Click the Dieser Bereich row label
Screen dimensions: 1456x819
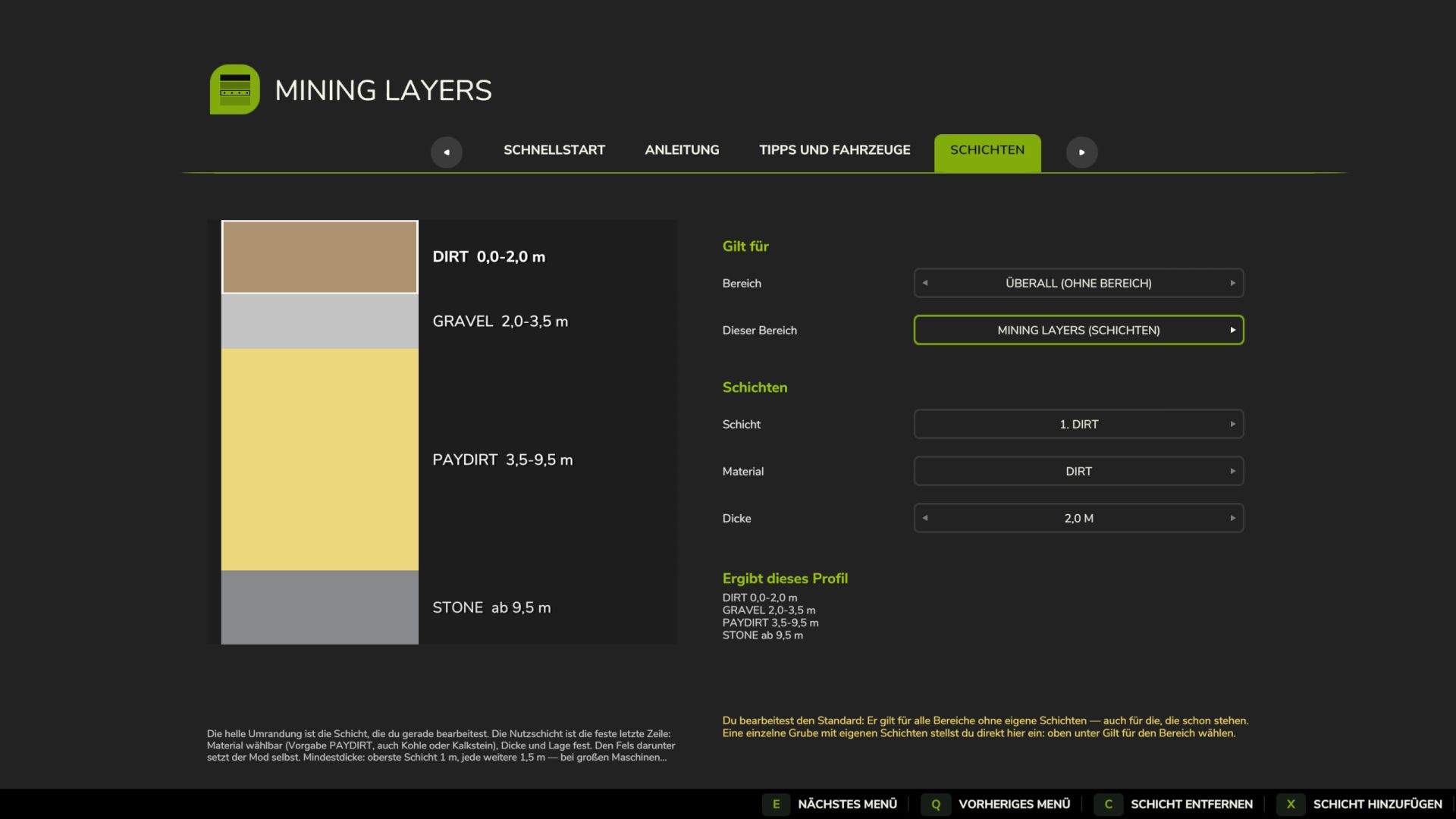coord(759,331)
